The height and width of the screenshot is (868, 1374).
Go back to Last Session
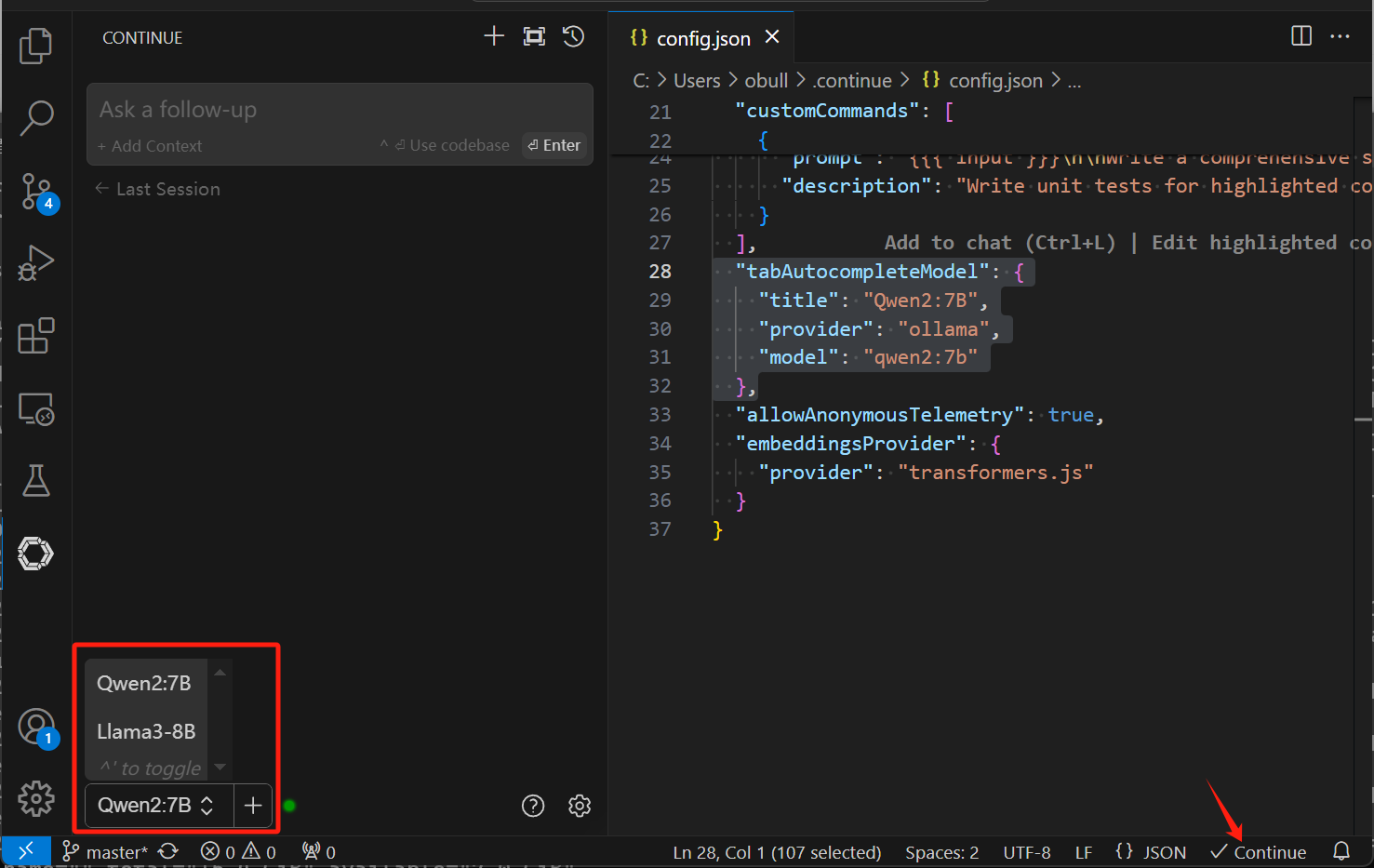point(158,189)
